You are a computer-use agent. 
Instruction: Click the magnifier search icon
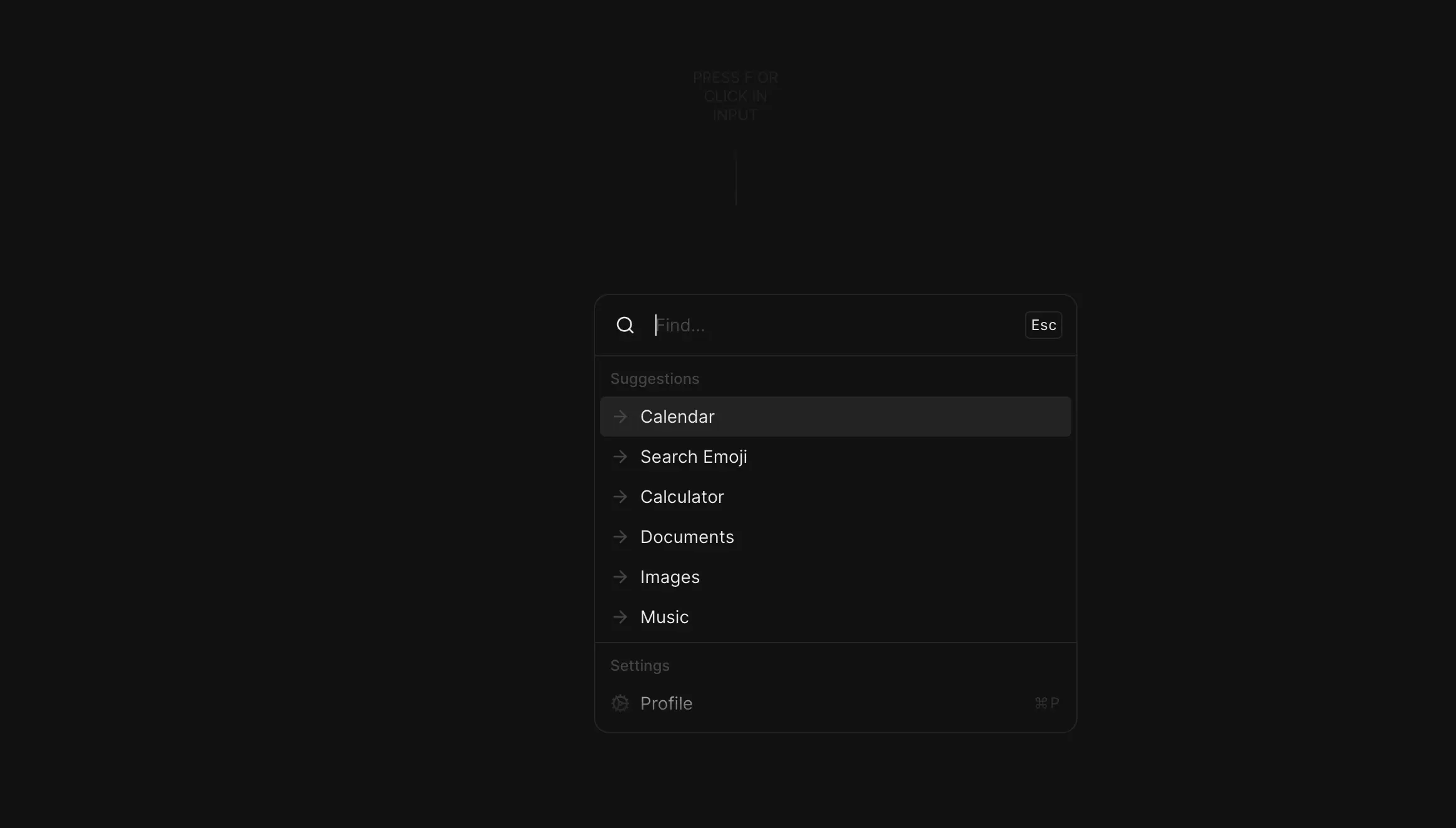625,325
